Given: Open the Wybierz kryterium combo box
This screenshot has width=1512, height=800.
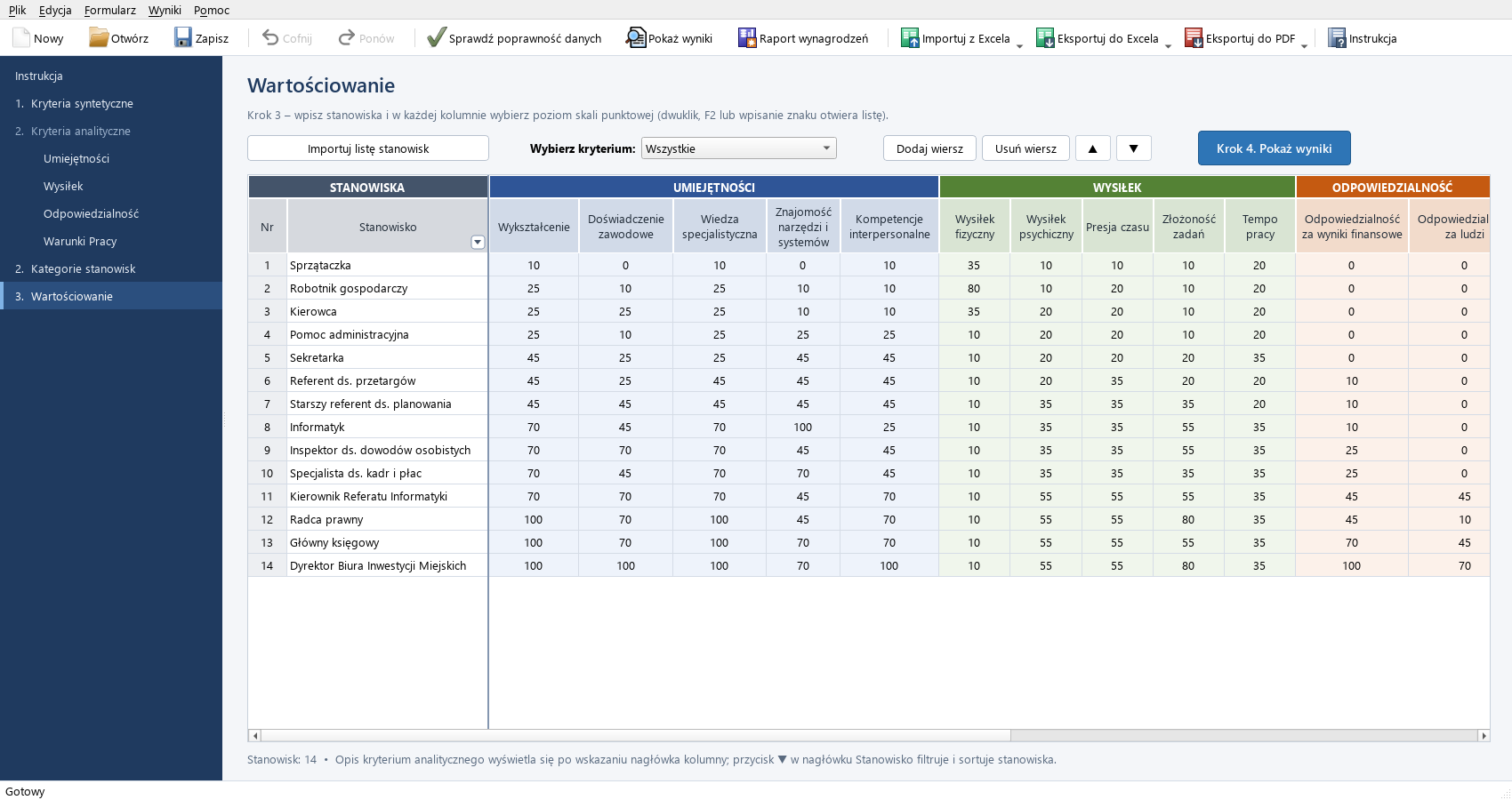Looking at the screenshot, I should pyautogui.click(x=739, y=148).
